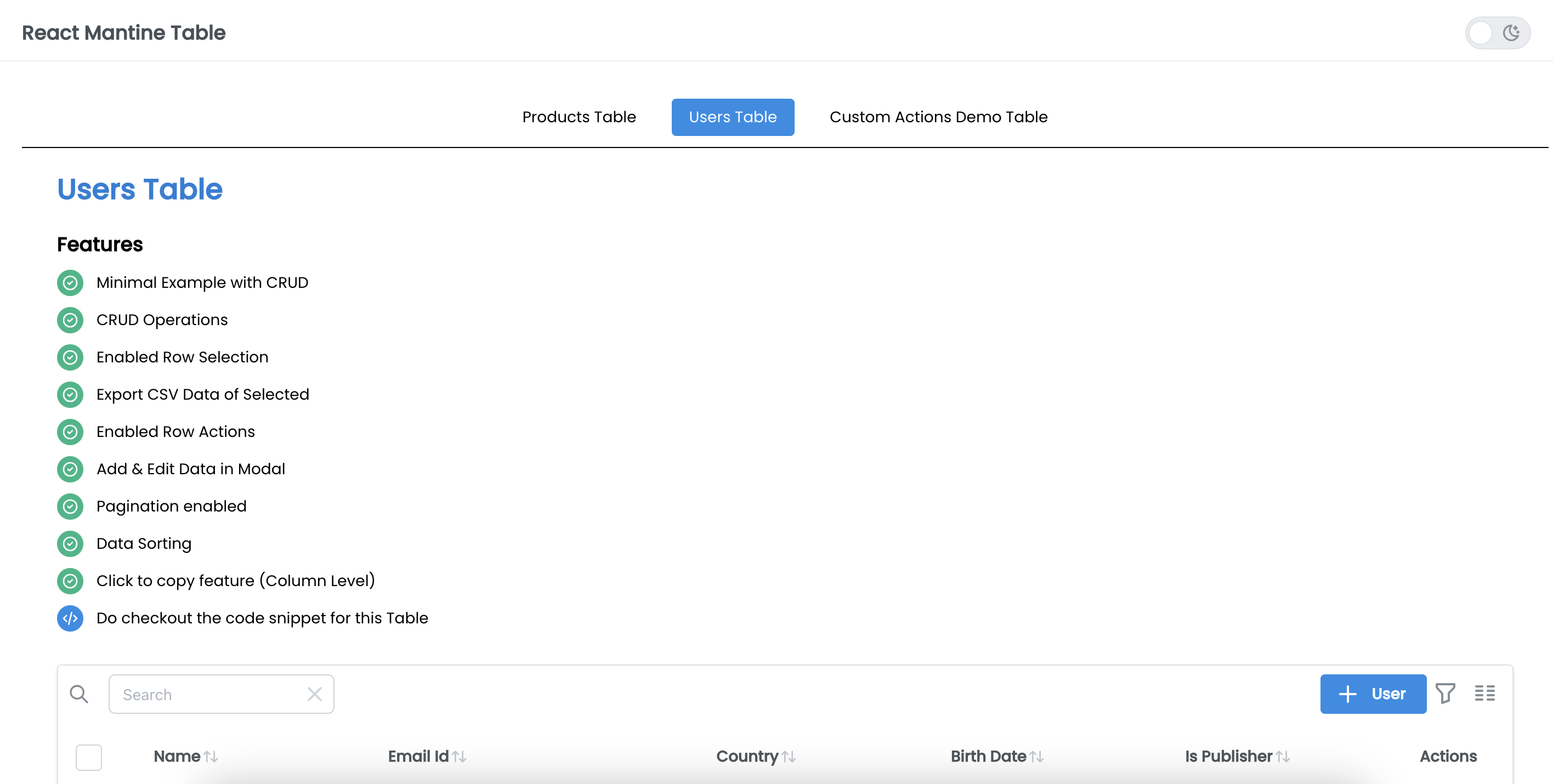Click the add User button
1553x784 pixels.
[x=1372, y=694]
